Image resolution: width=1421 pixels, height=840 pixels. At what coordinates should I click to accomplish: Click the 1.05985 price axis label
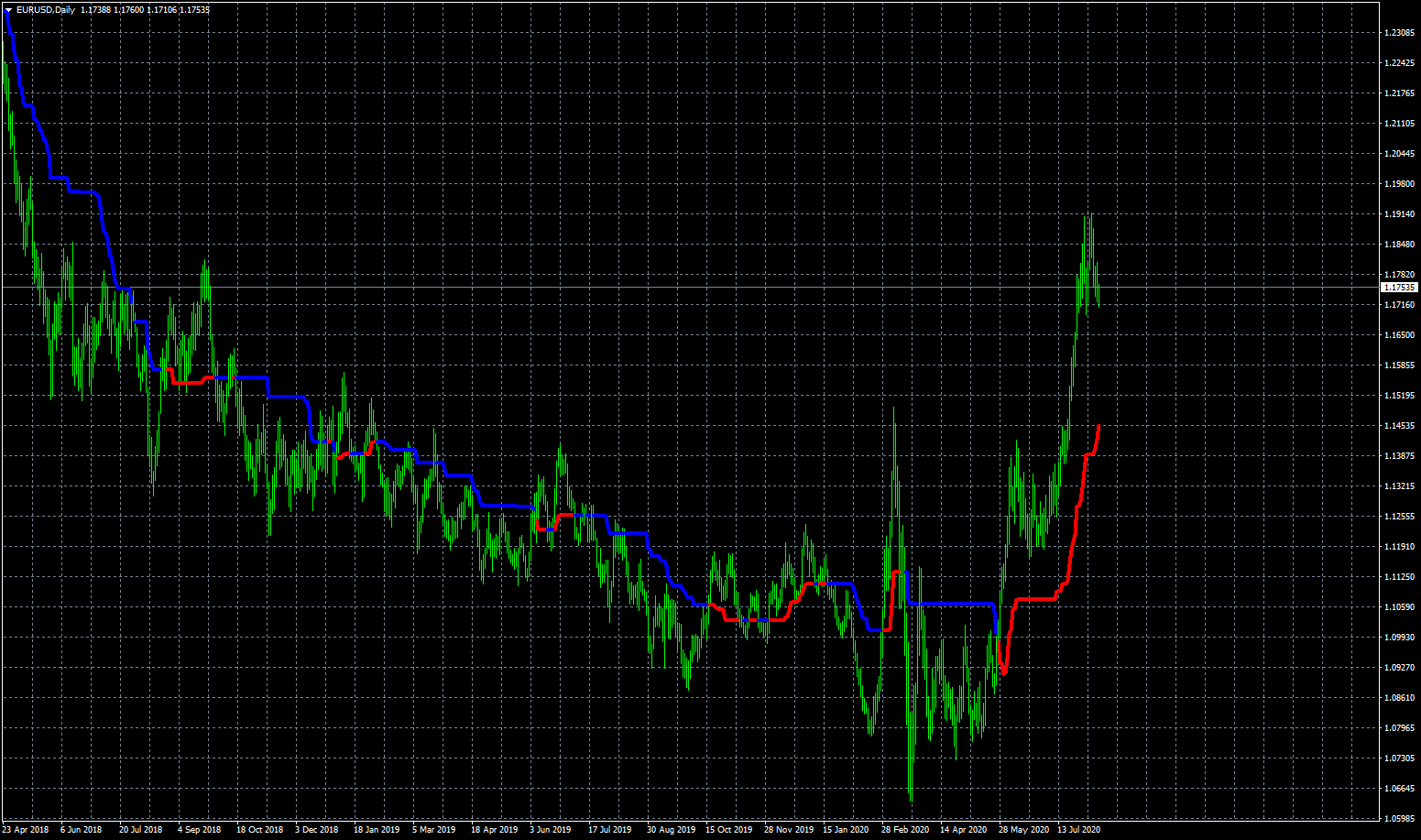pos(1399,819)
